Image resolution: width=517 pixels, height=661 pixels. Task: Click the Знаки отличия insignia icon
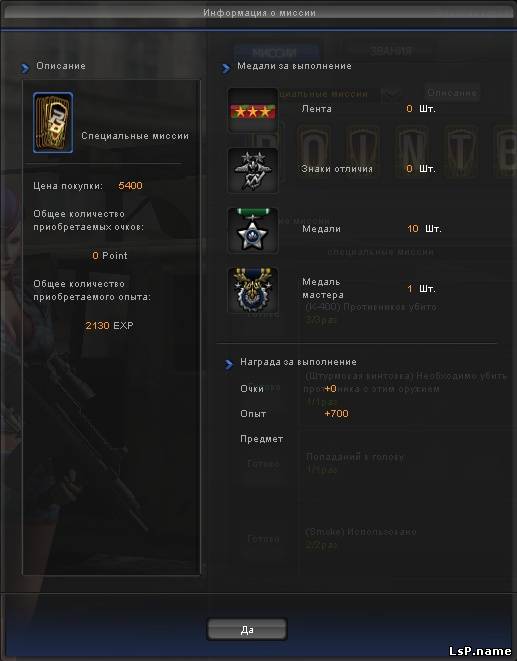point(253,170)
